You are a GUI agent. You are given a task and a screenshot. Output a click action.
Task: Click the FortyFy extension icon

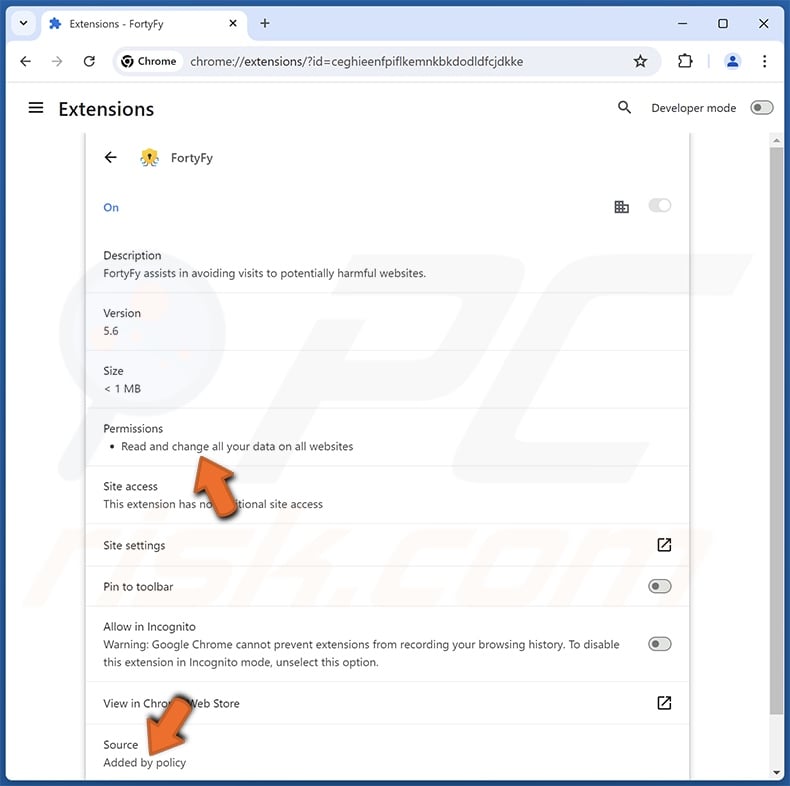149,158
